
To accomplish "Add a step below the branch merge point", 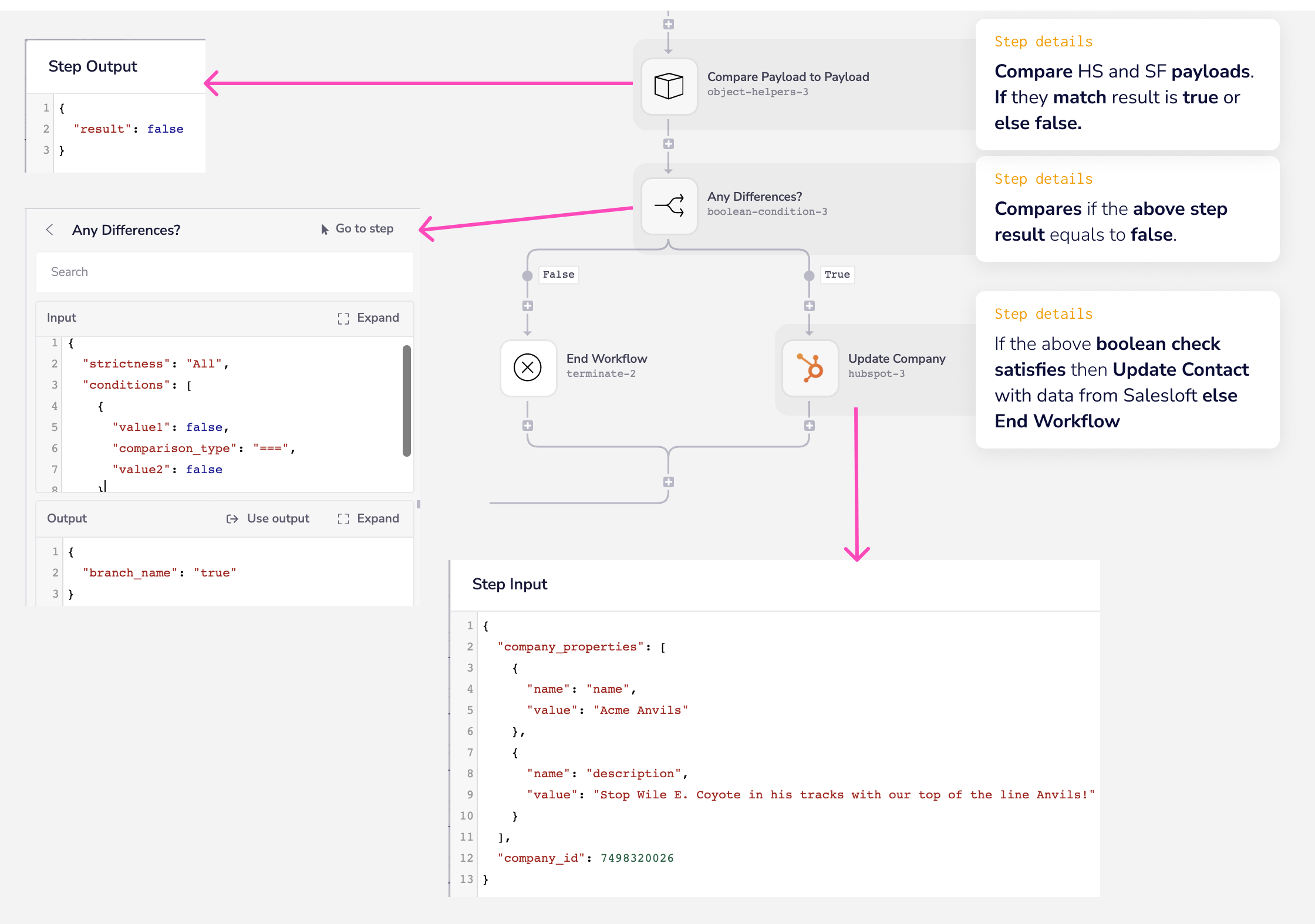I will [x=667, y=481].
